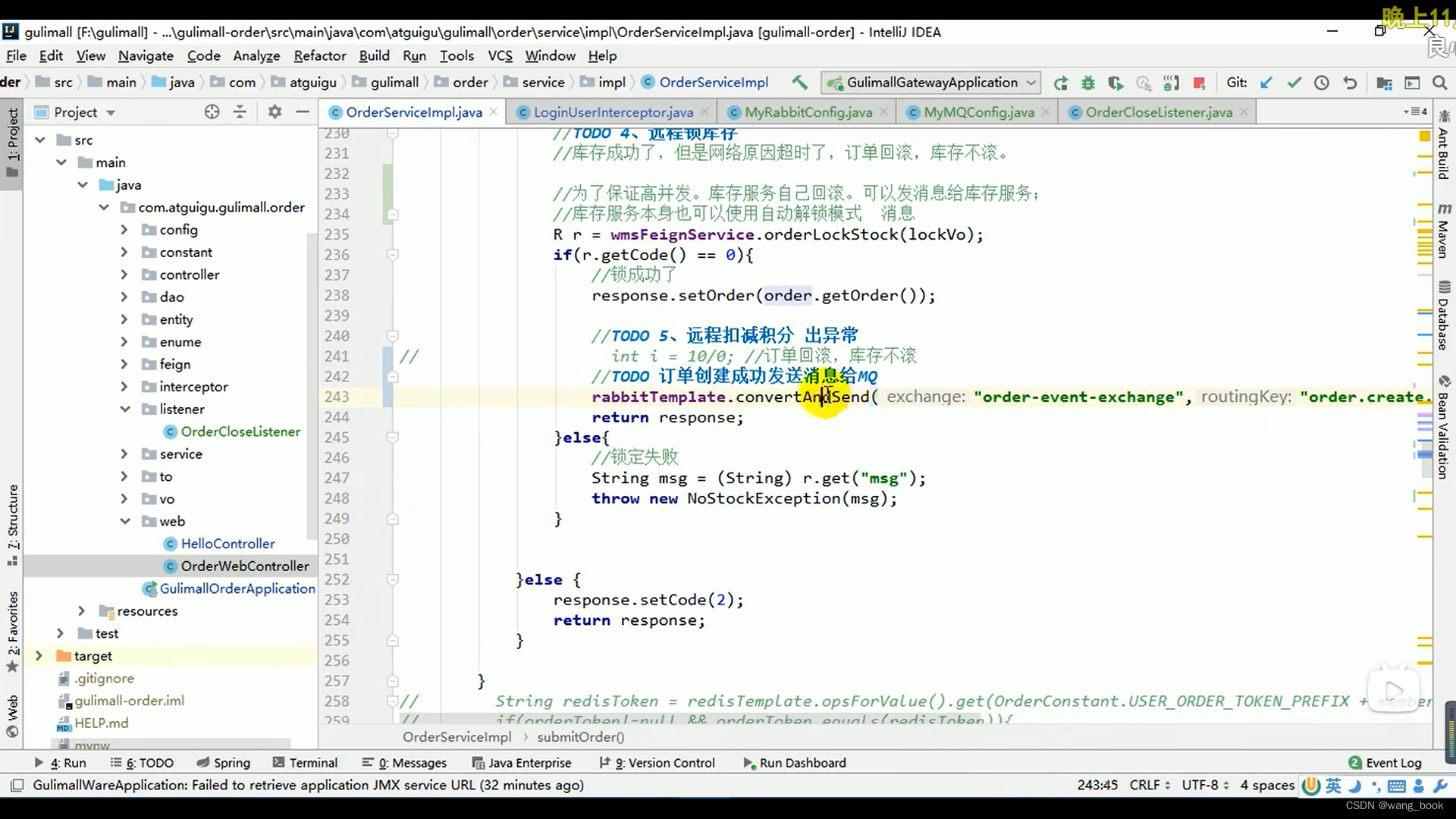The width and height of the screenshot is (1456, 819).
Task: Collapse the web package
Action: click(124, 522)
